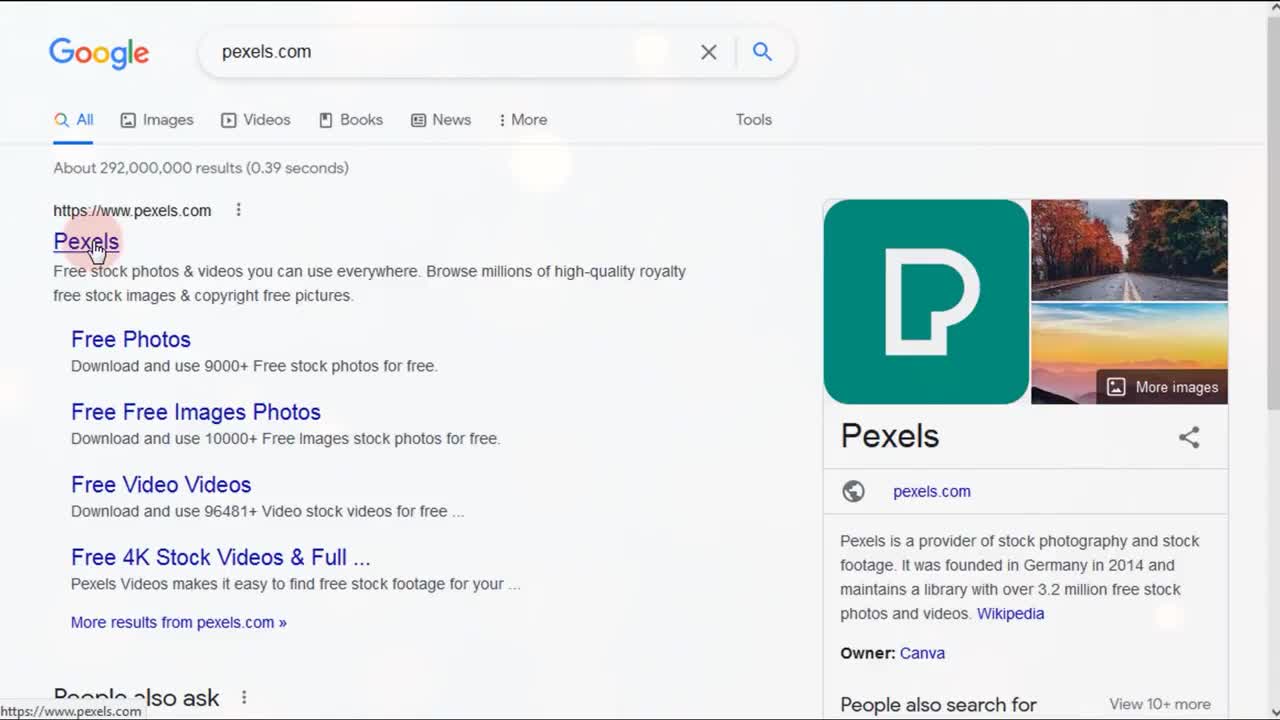Open the Tools menu
This screenshot has width=1280, height=720.
coord(754,120)
